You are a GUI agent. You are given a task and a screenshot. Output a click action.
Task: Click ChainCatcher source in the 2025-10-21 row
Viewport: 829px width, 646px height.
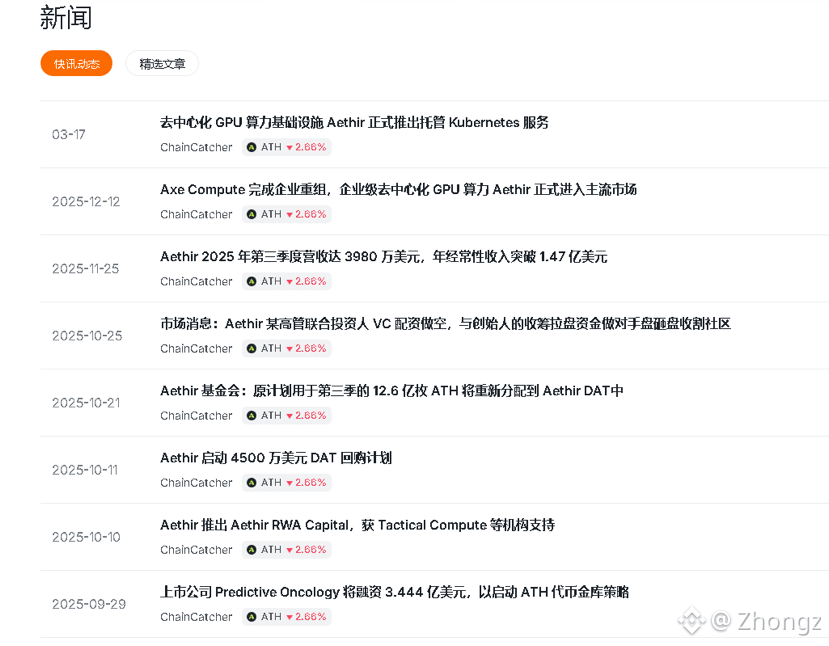[196, 416]
